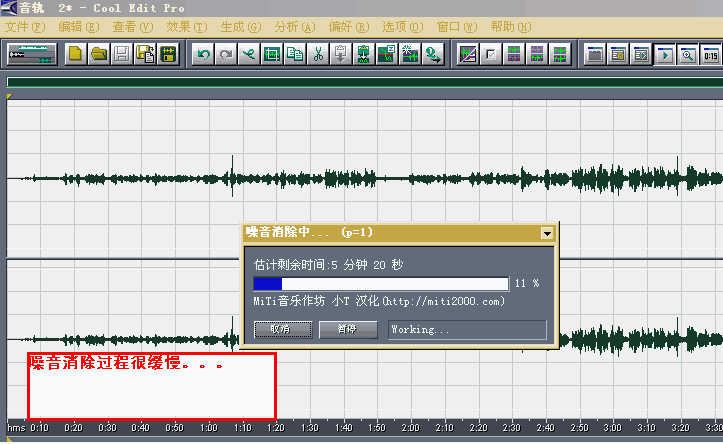This screenshot has height=444, width=723.
Task: Cancel noise reduction with 取消 button
Action: 283,329
